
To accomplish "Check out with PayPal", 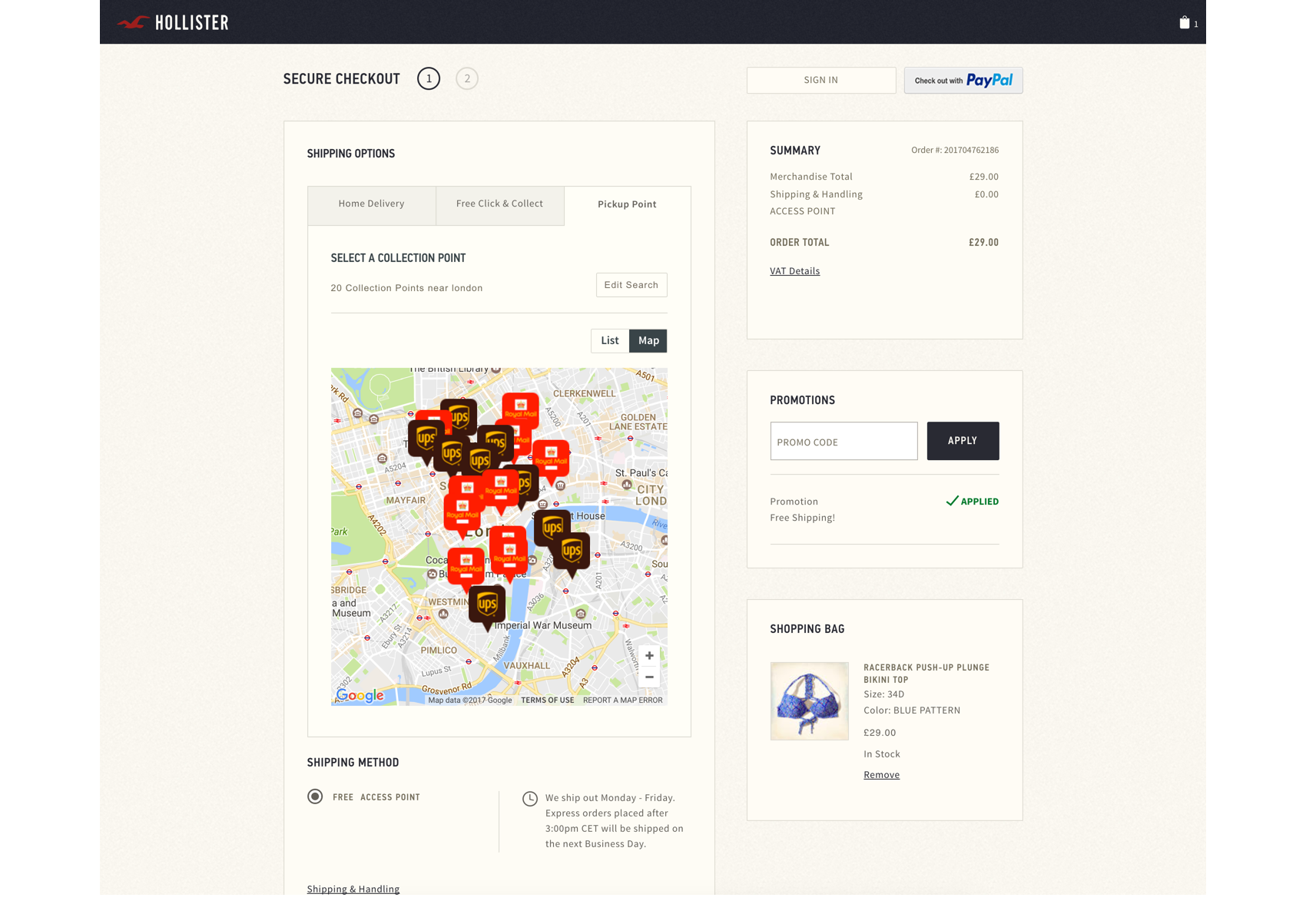I will point(963,80).
